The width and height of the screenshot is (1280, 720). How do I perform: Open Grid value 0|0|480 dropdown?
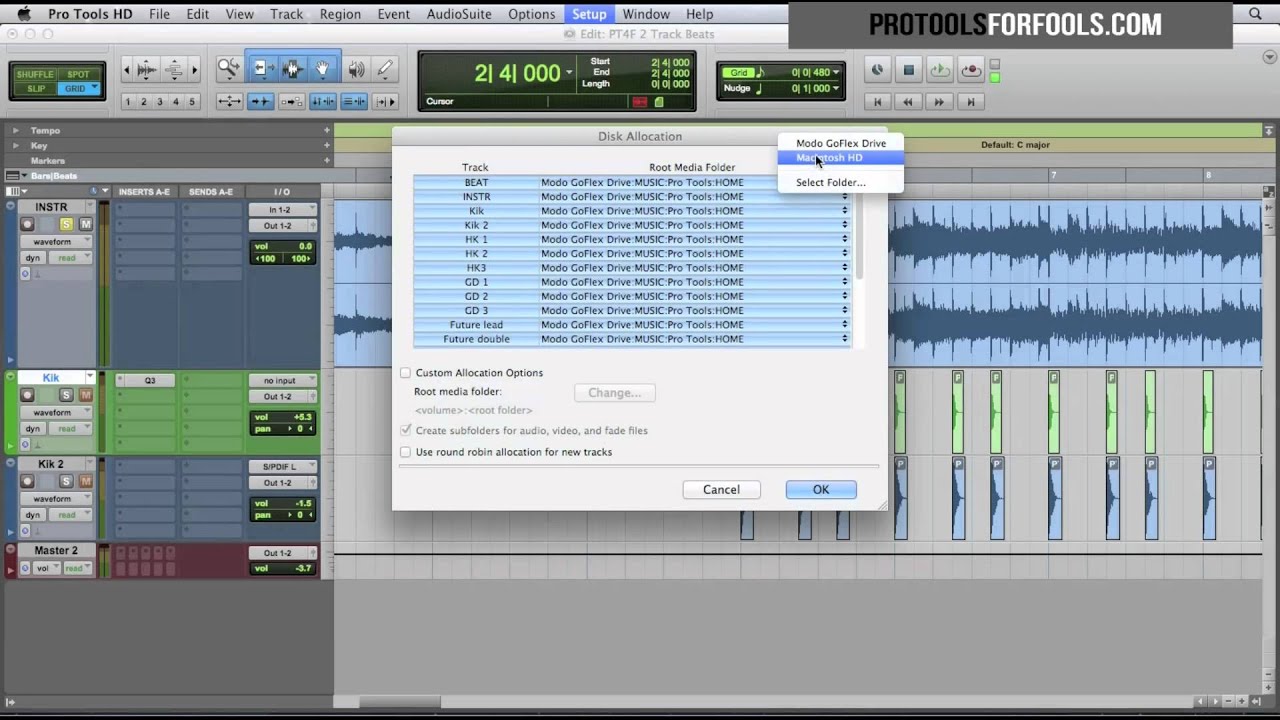tap(836, 72)
